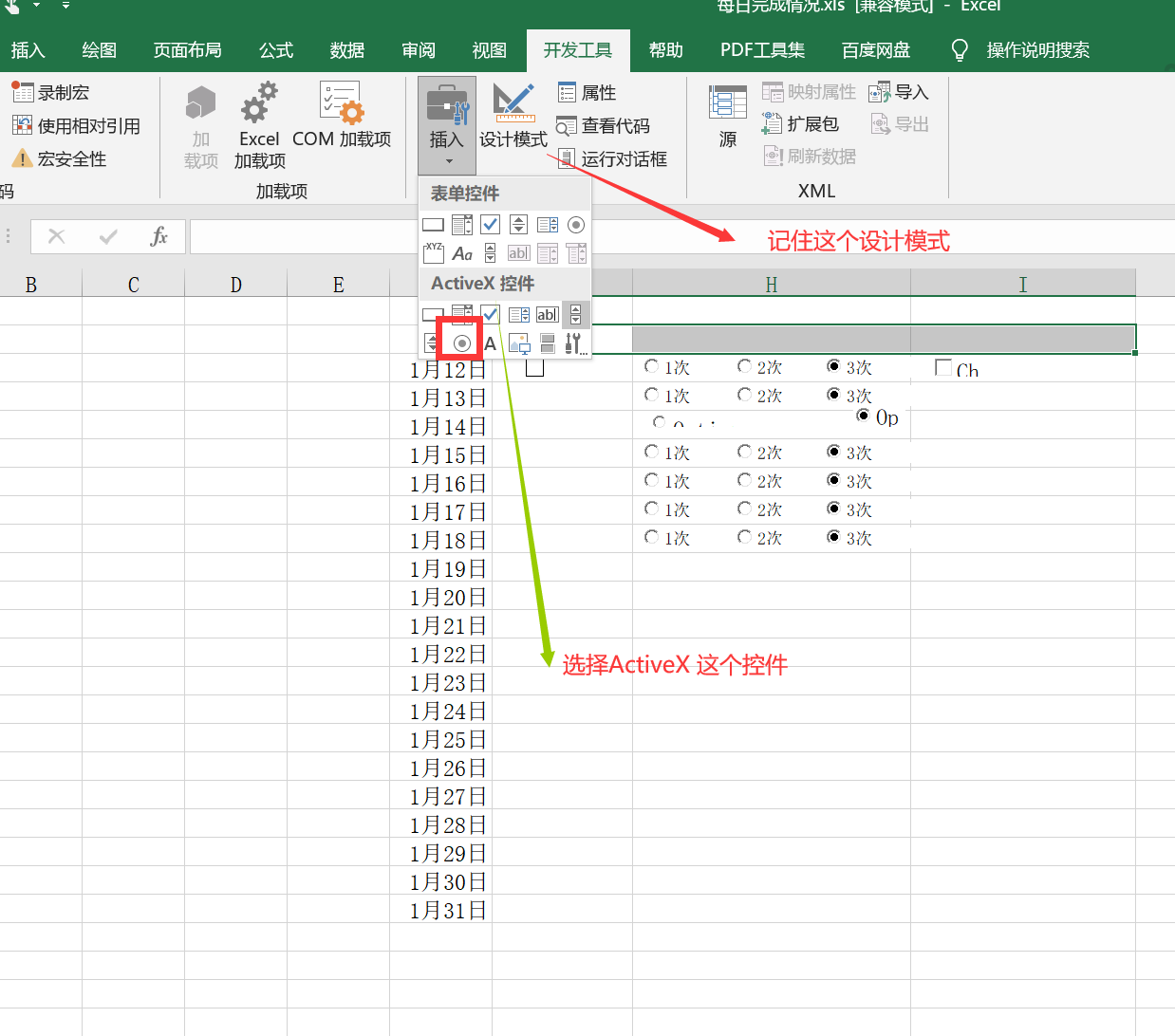Select the Form Controls scroll bar control
The height and width of the screenshot is (1036, 1175).
click(x=490, y=253)
